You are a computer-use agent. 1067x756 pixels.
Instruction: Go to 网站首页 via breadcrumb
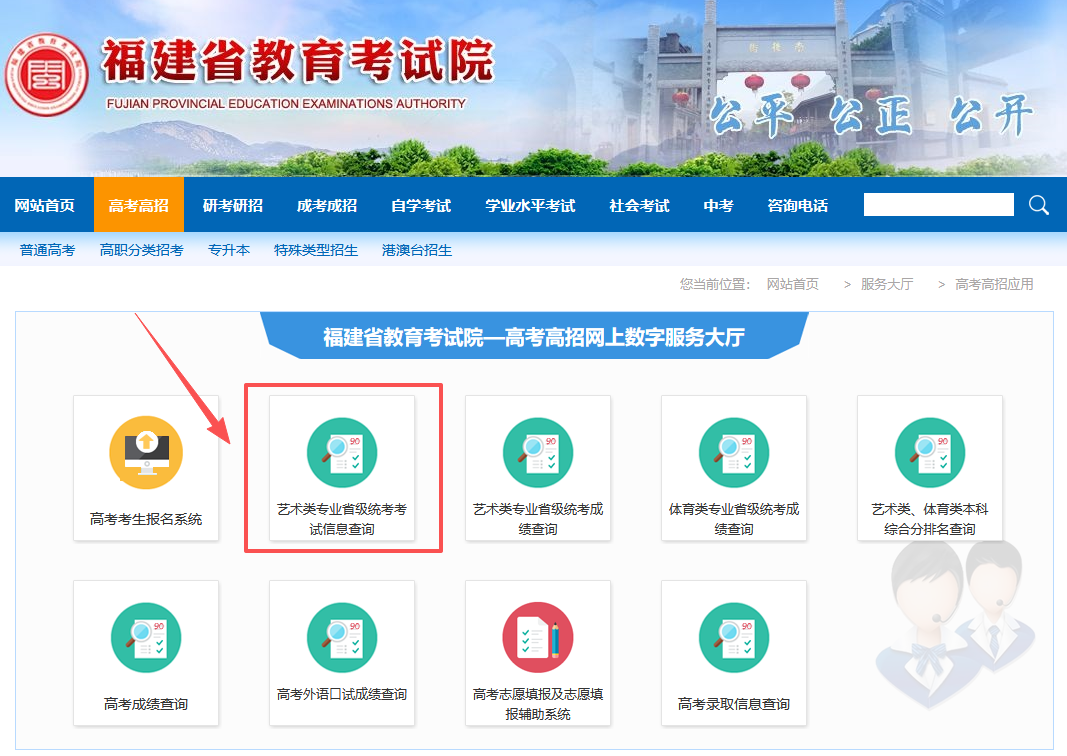792,284
